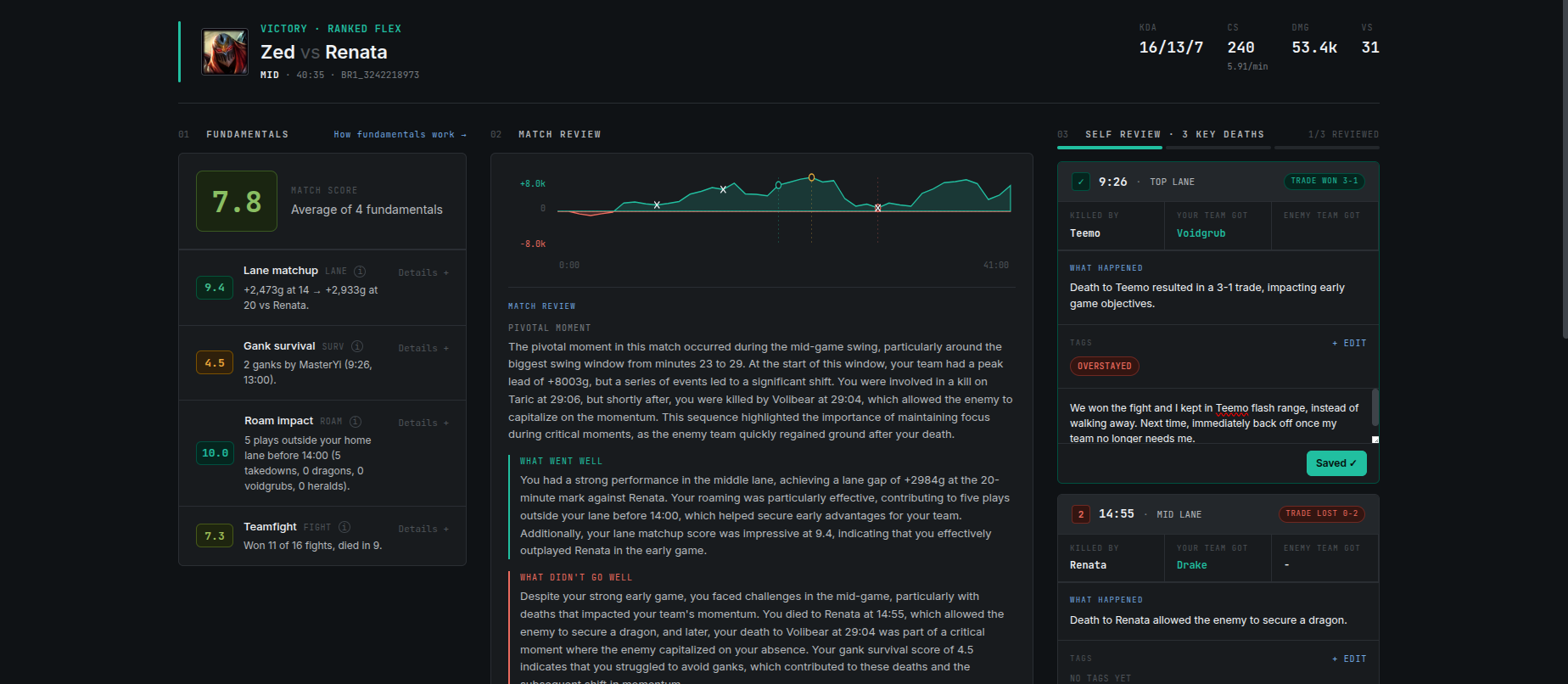Open the Lane matchup info icon
Screen dimensions: 1568x684
[x=360, y=272]
